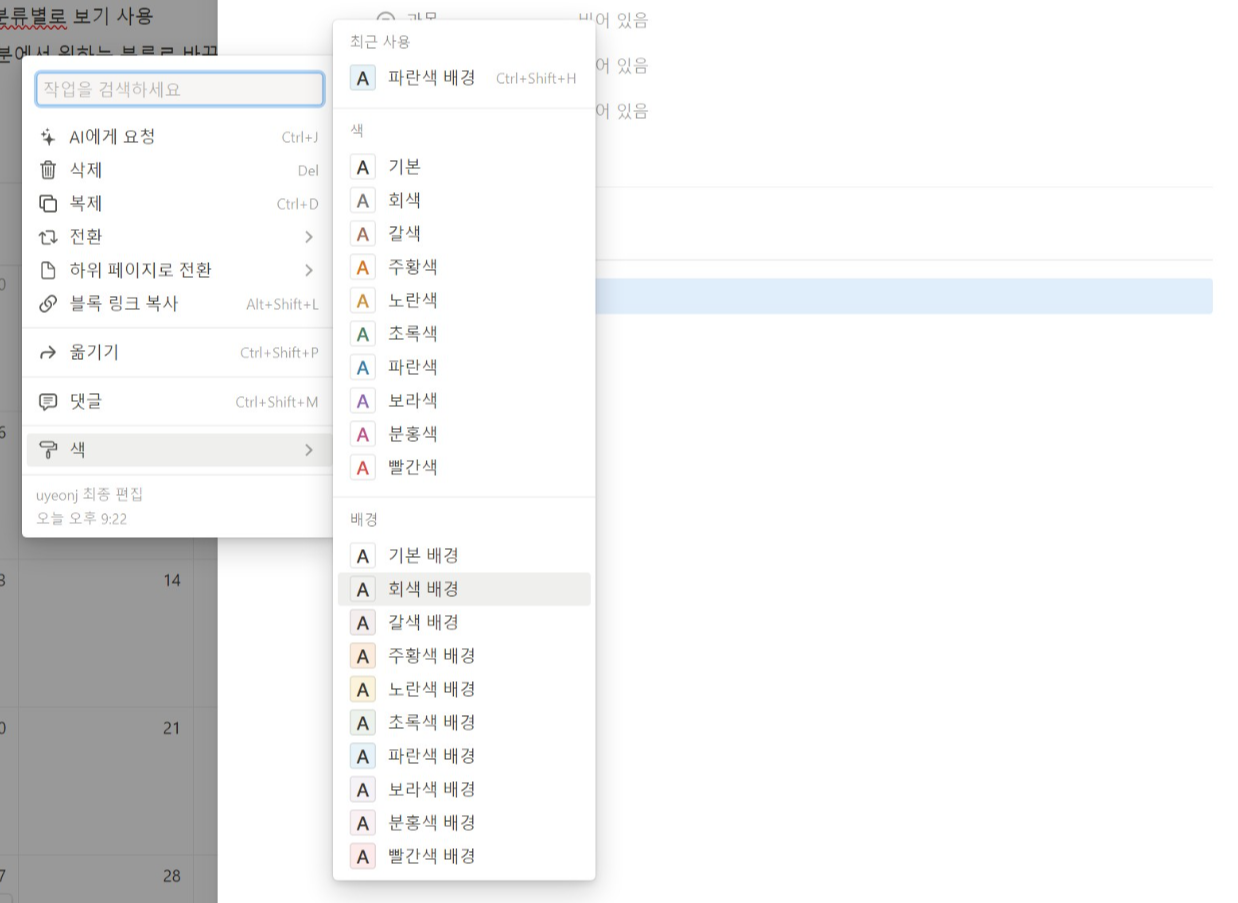1238x903 pixels.
Task: Click the comment (댓글) bubble icon
Action: pos(48,401)
